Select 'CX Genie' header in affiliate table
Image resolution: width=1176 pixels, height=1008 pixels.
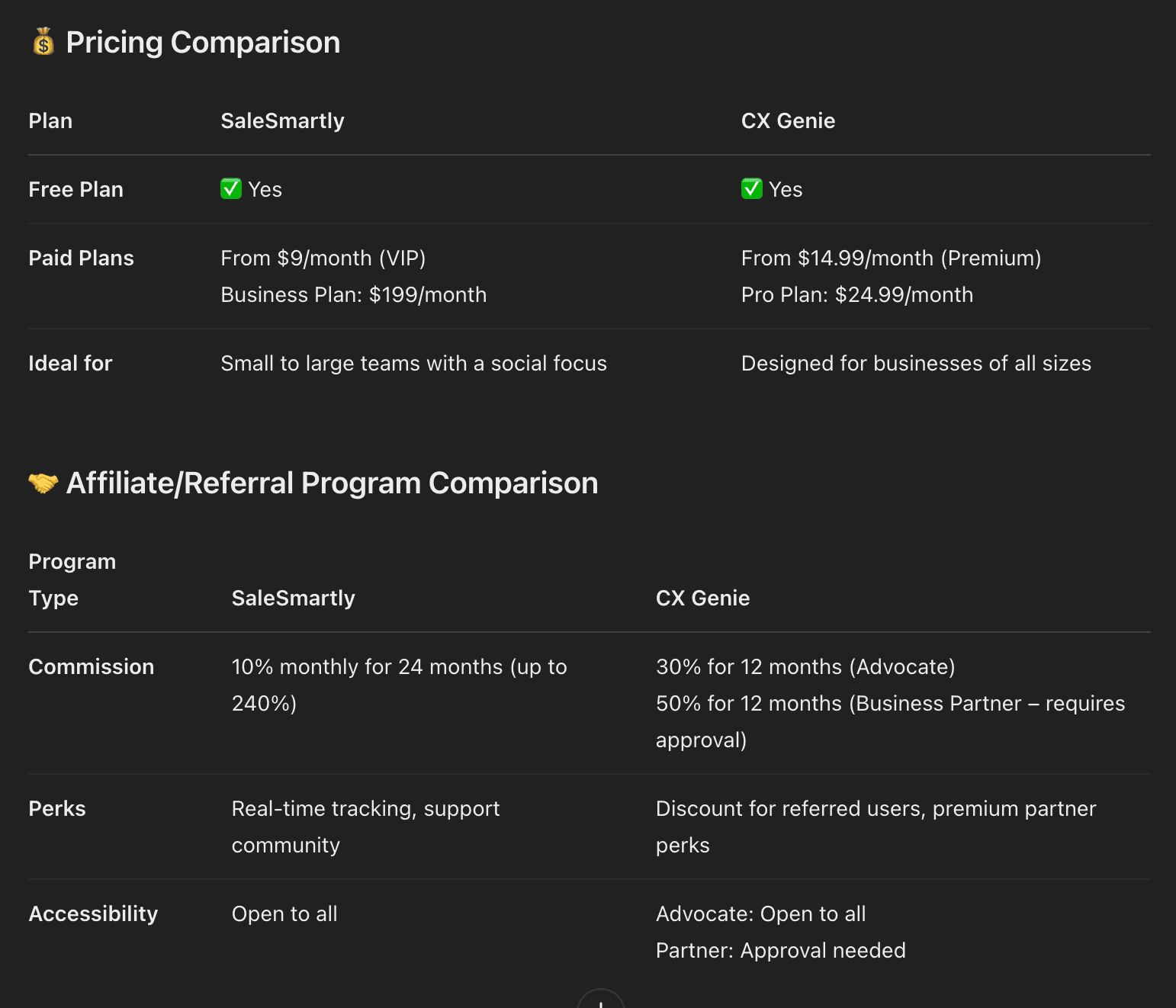[702, 598]
